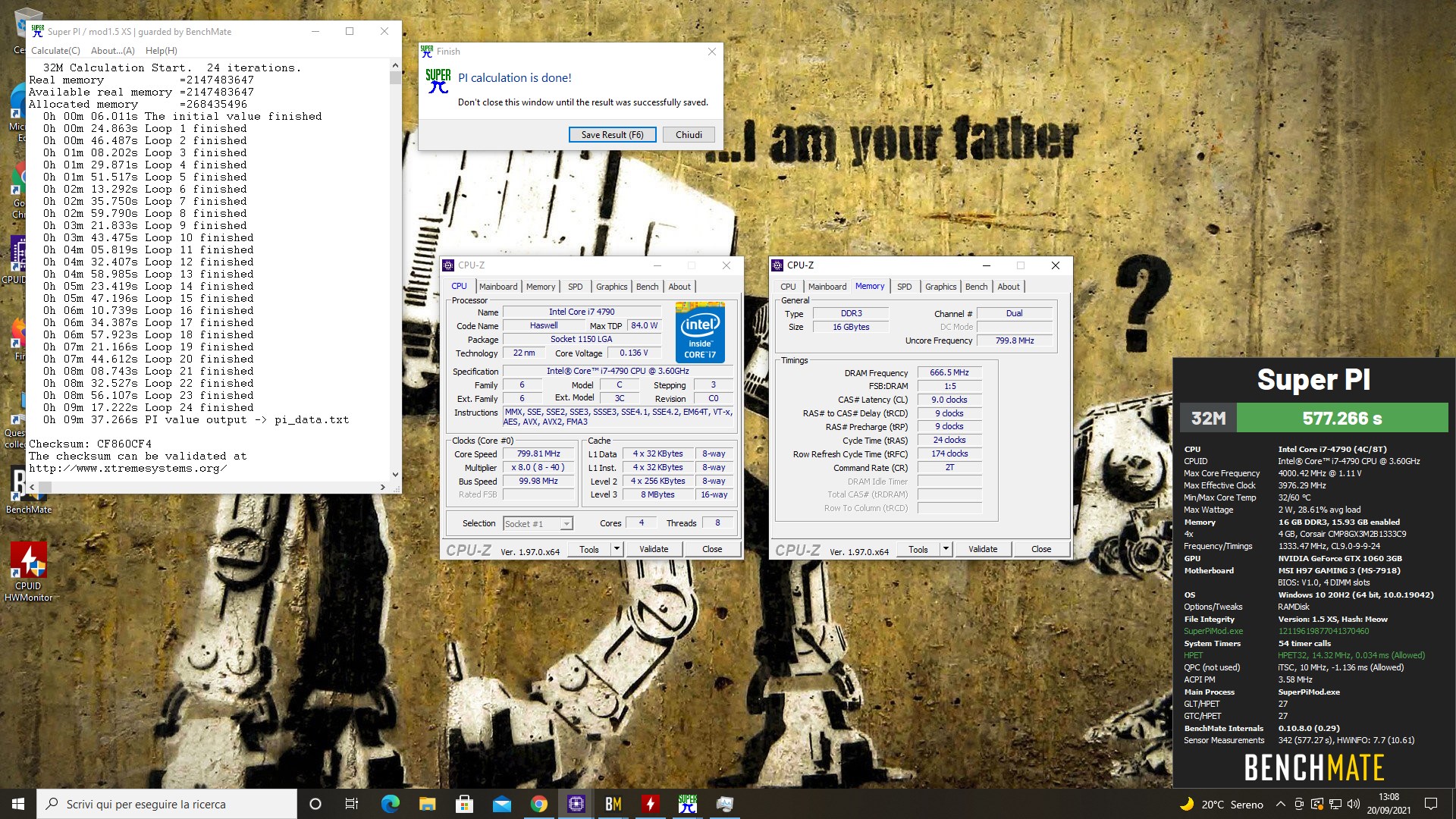The height and width of the screenshot is (819, 1456).
Task: Open CPUID HWMonitor desktop shortcut
Action: (29, 570)
